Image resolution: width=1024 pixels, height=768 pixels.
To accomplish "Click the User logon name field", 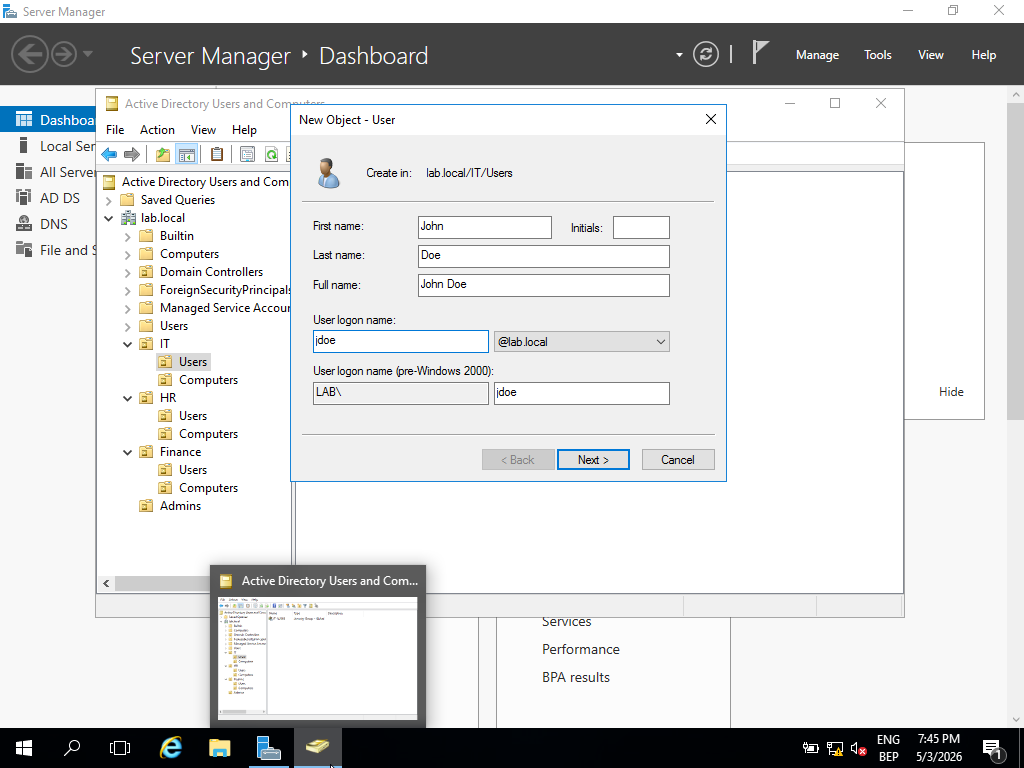I will [x=400, y=342].
